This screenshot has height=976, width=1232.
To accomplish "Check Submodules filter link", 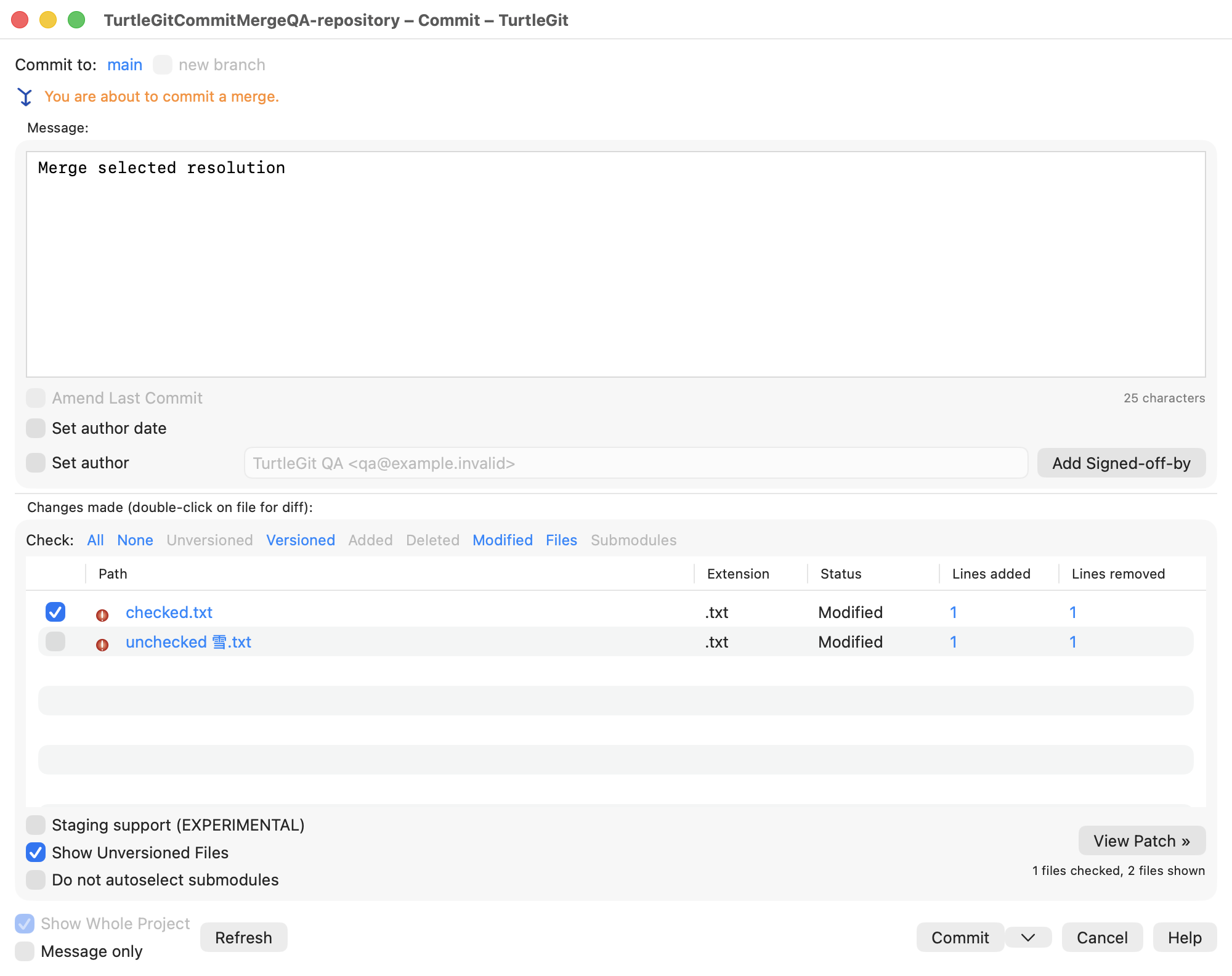I will click(633, 540).
